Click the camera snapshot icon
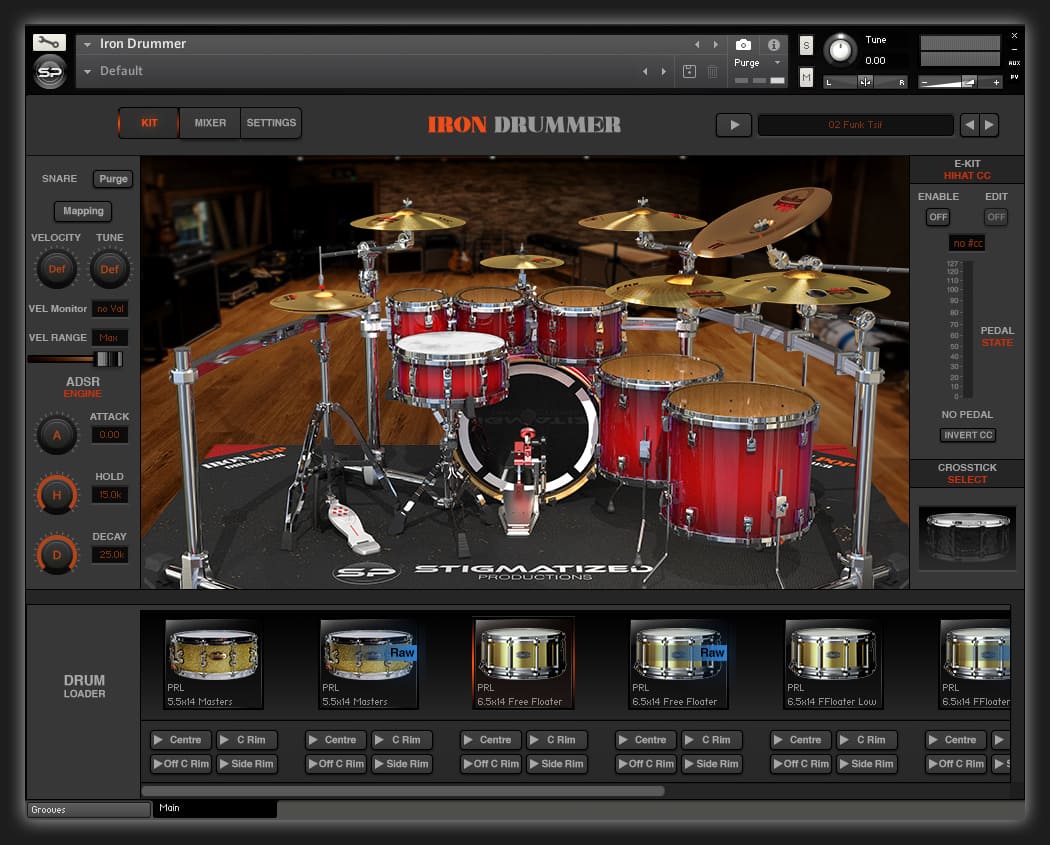1050x845 pixels. click(x=743, y=45)
